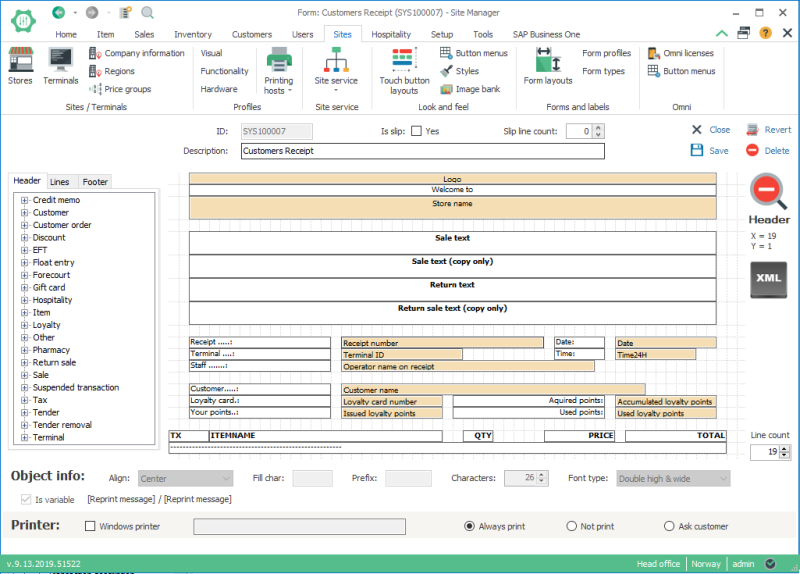This screenshot has height=574, width=800.
Task: Expand the Loyalty tree node
Action: coord(23,325)
